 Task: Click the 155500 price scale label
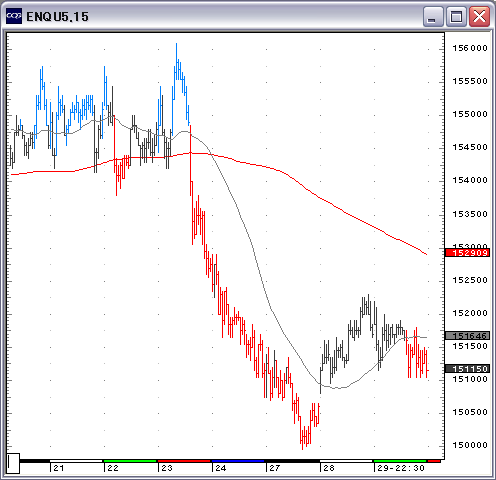(x=470, y=81)
